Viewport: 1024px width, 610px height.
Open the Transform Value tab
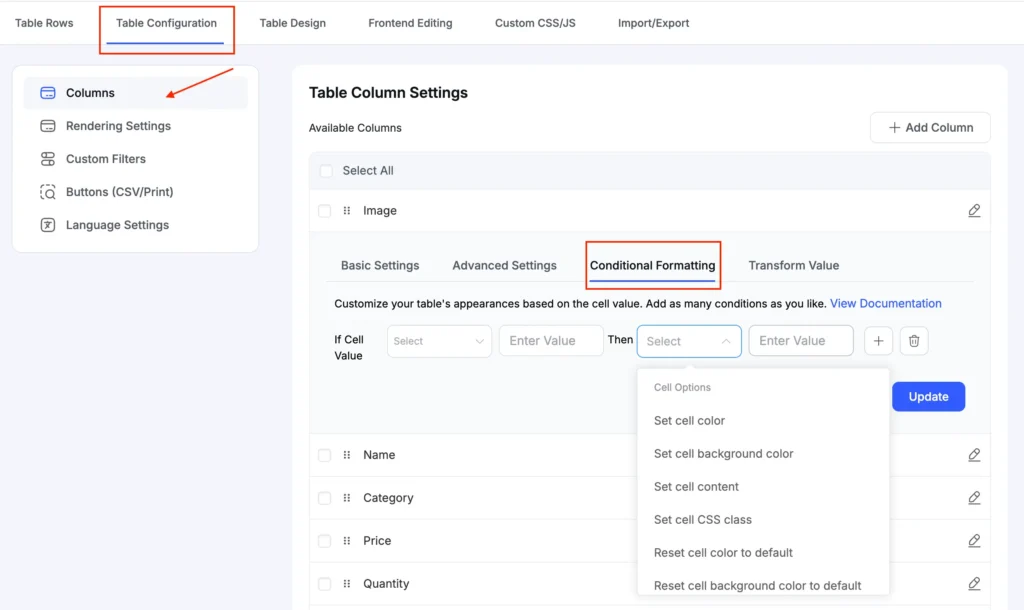coord(793,266)
